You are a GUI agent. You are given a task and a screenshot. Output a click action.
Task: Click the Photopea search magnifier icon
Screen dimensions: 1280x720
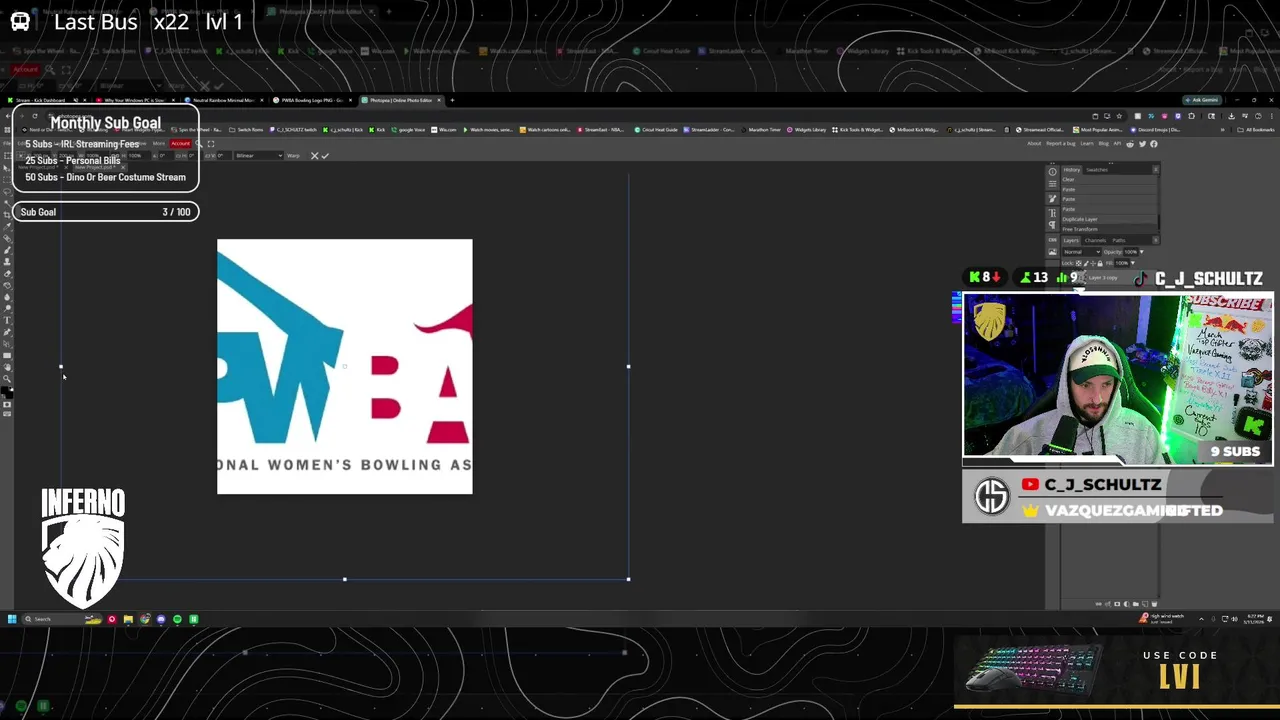point(199,144)
